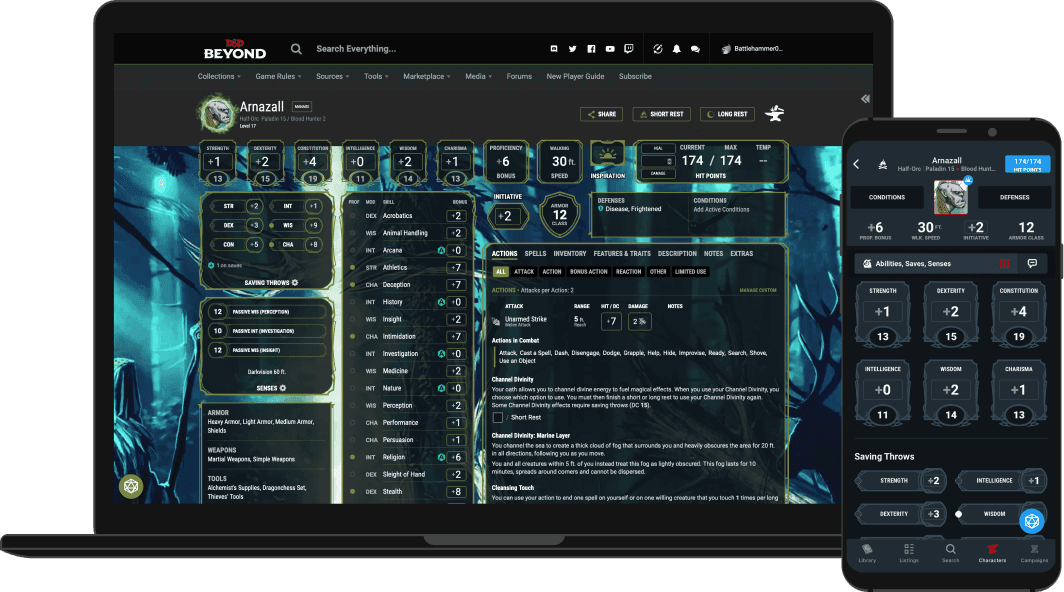Tap the Library icon in mobile bottom nav
Screen dimensions: 1064x592
pyautogui.click(x=867, y=552)
